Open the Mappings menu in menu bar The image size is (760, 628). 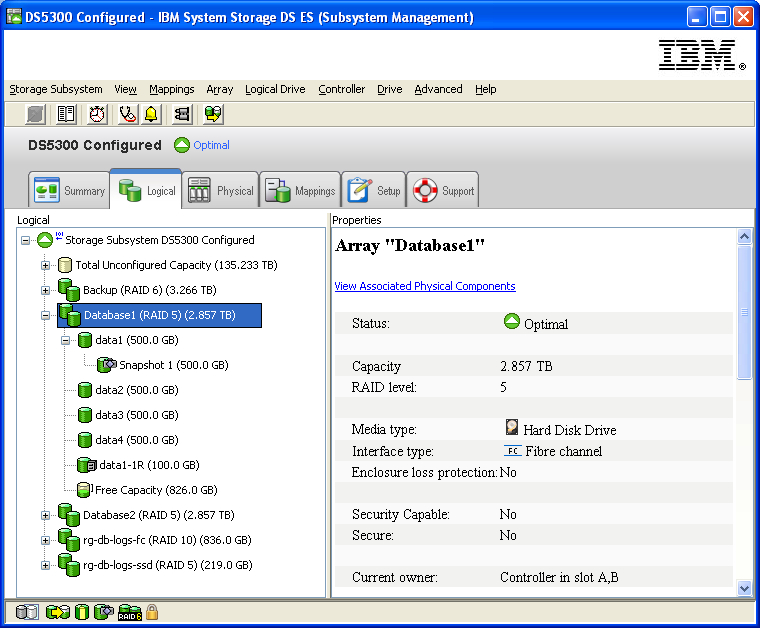172,89
